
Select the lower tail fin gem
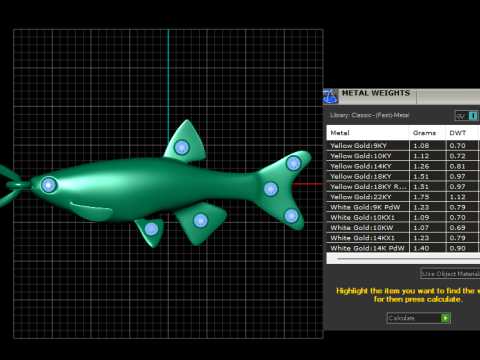[291, 216]
